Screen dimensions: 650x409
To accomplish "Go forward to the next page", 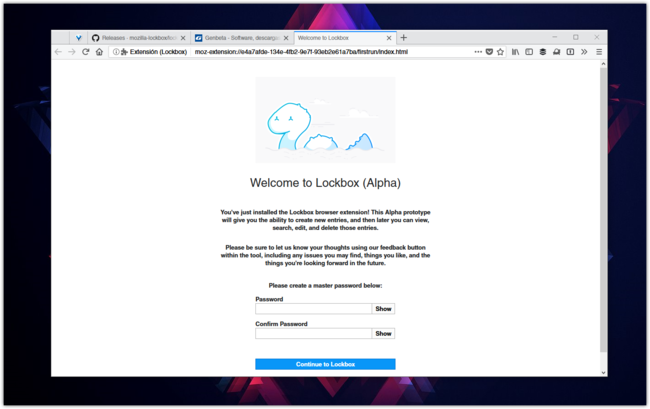I will (72, 52).
